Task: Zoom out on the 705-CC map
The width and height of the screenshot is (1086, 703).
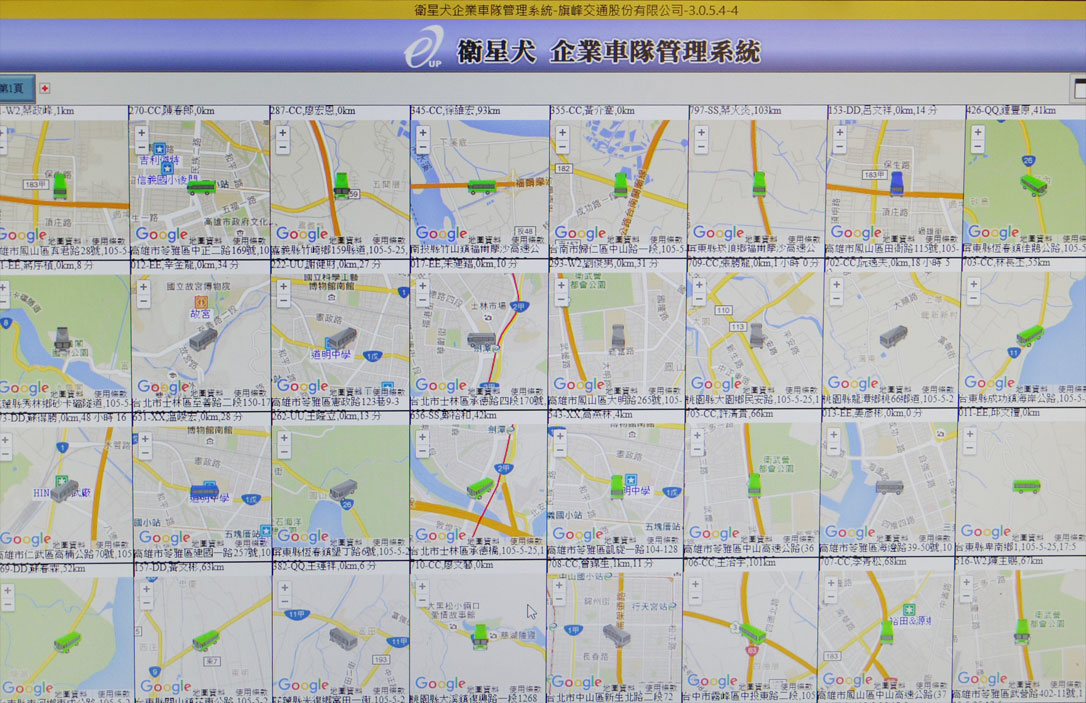Action: [x=697, y=450]
